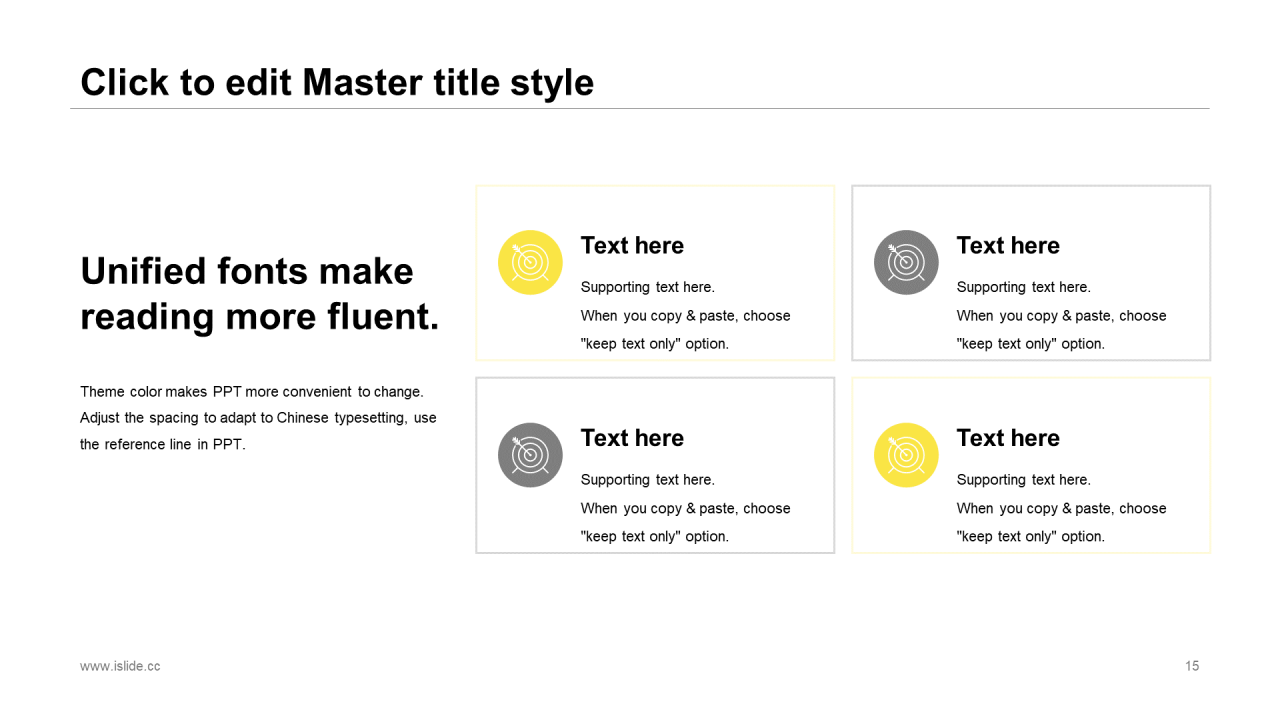Select "Text here" heading in the bottom-right card
Image resolution: width=1280 pixels, height=720 pixels.
[x=1008, y=438]
